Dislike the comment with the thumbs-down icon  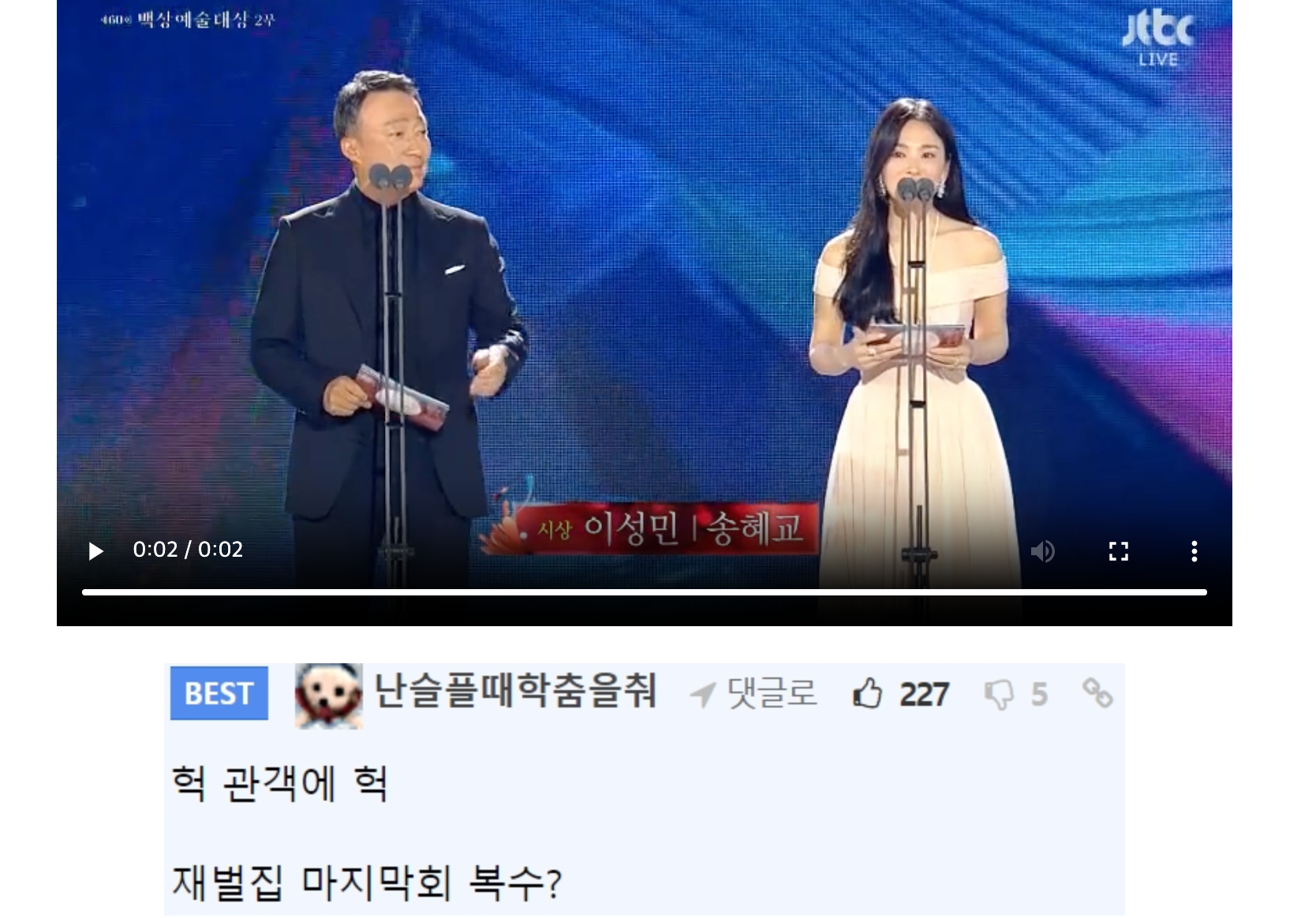pos(1000,696)
